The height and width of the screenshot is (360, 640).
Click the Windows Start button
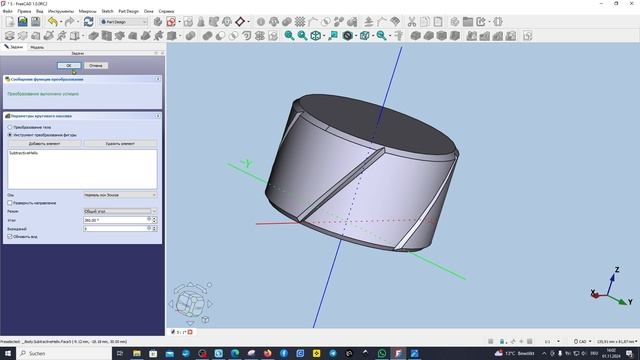[8, 353]
